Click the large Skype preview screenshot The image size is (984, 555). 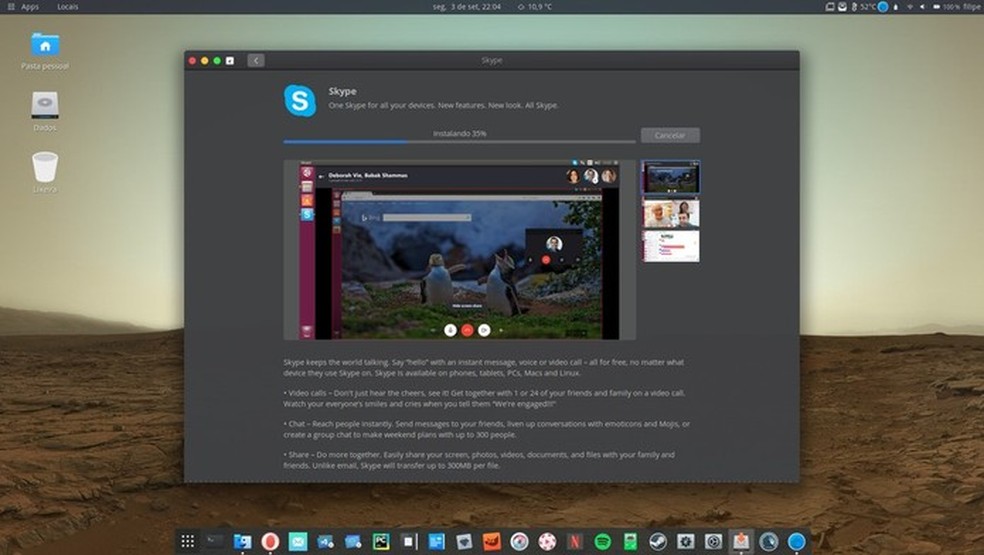[459, 250]
